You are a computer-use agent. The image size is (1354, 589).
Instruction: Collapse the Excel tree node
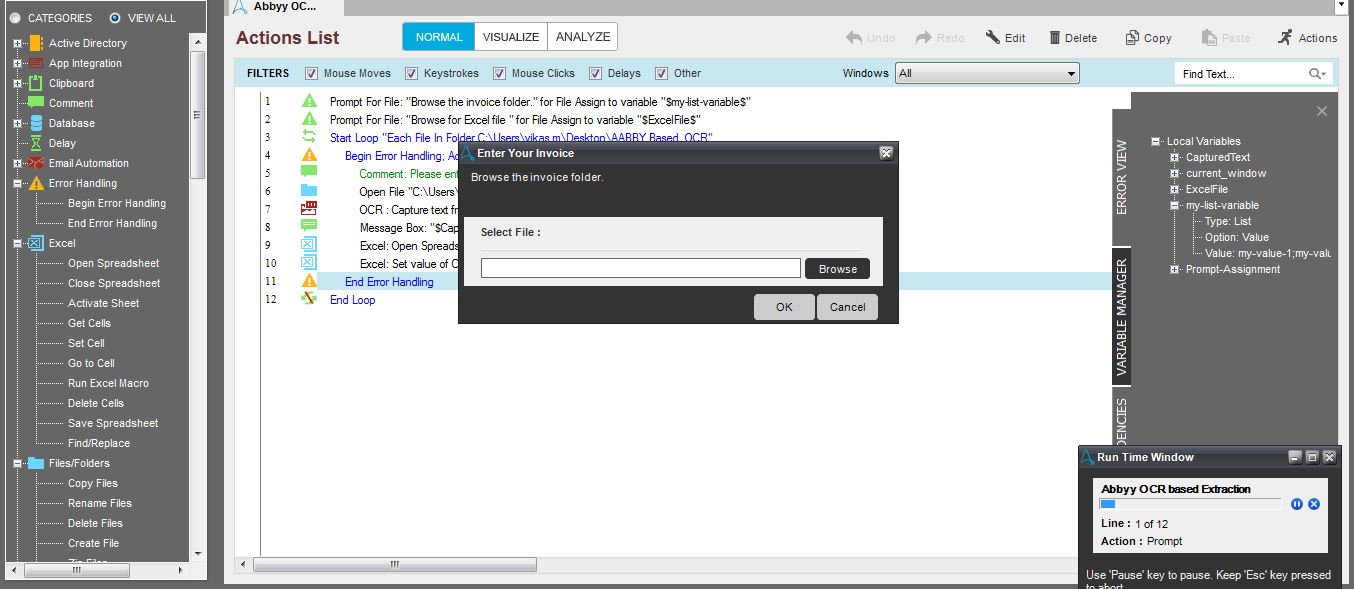(x=17, y=243)
